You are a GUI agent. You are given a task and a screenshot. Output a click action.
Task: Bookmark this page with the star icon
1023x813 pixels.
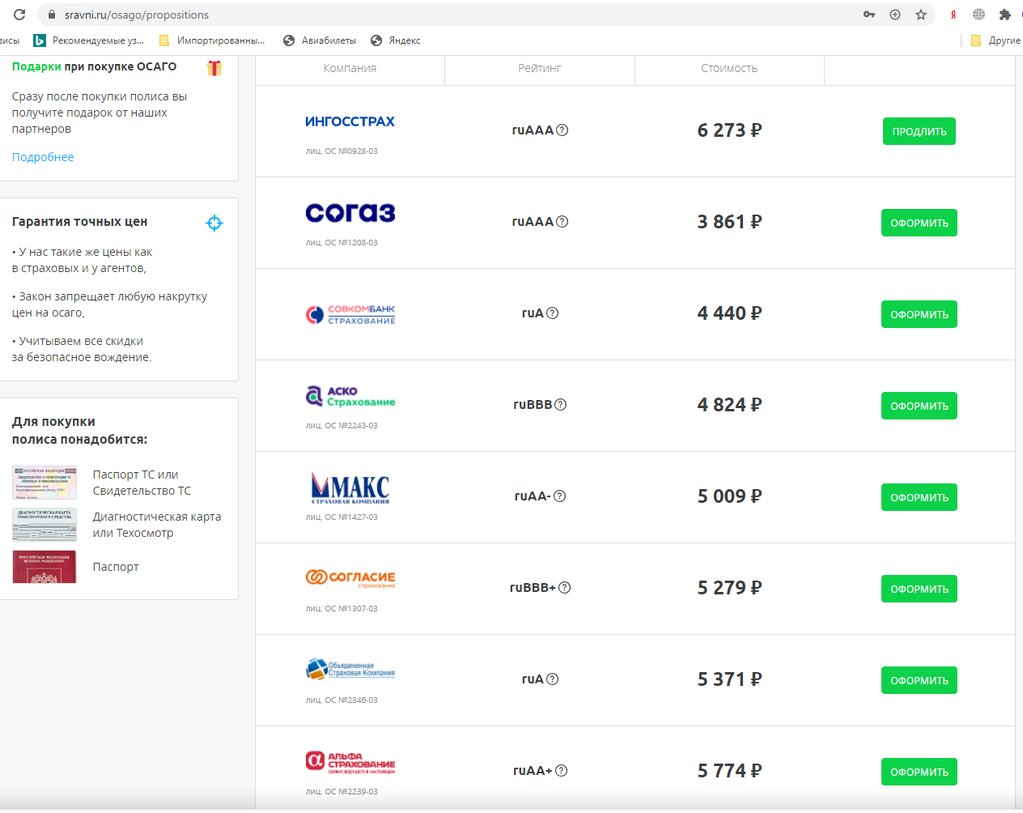coord(921,14)
